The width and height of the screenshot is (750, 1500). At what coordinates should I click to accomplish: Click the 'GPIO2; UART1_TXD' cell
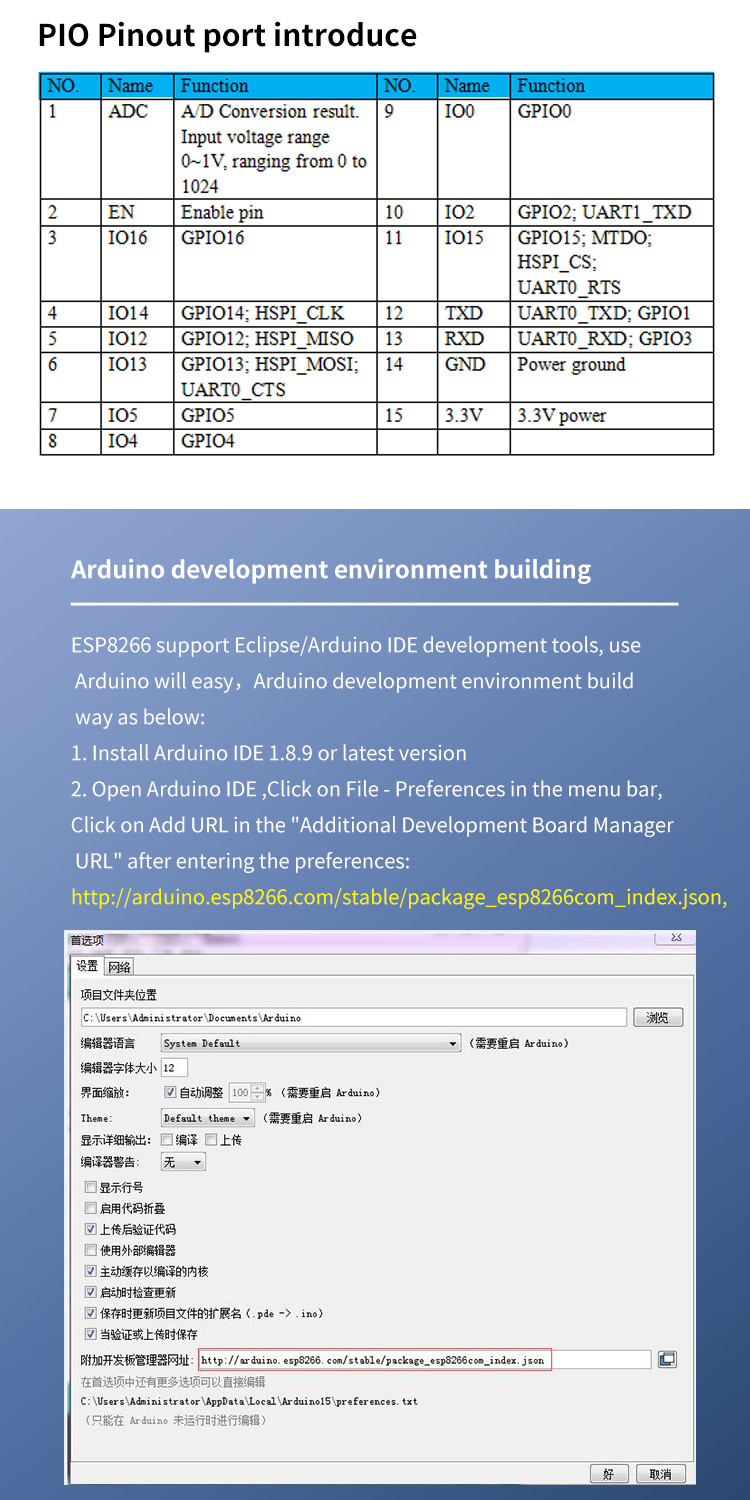tap(611, 212)
